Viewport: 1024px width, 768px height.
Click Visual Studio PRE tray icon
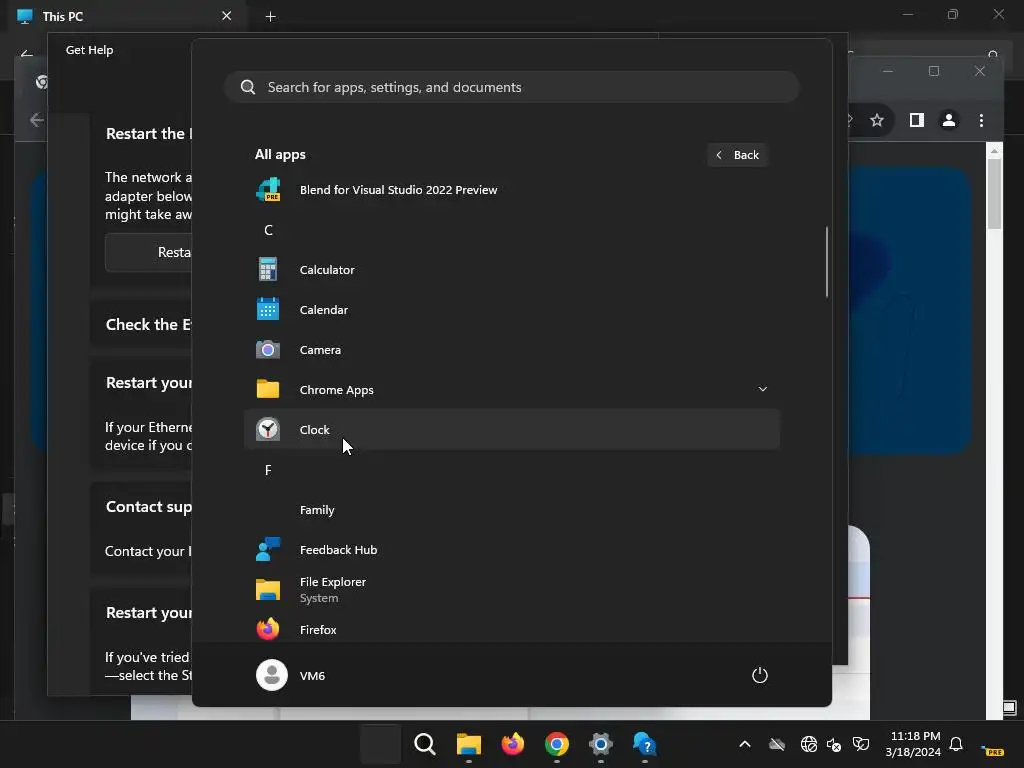(x=993, y=750)
